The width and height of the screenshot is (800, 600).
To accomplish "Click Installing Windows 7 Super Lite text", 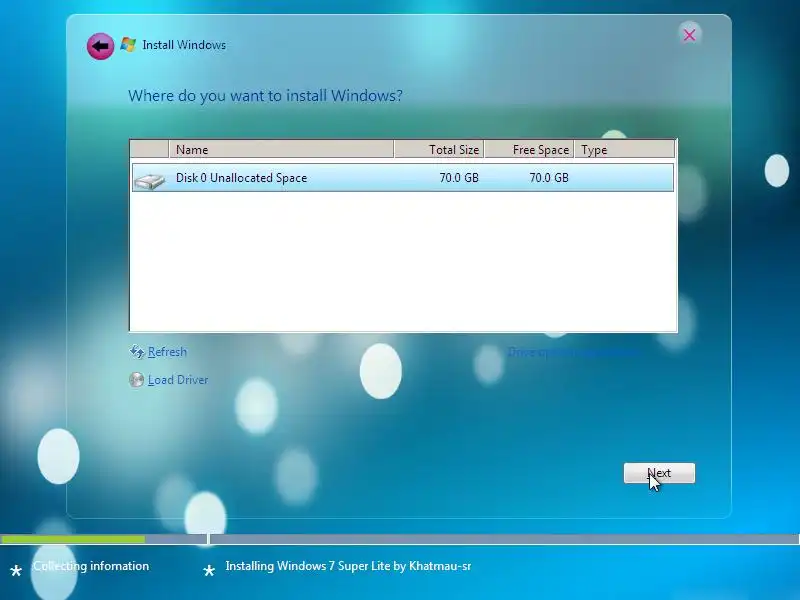I will pos(348,566).
